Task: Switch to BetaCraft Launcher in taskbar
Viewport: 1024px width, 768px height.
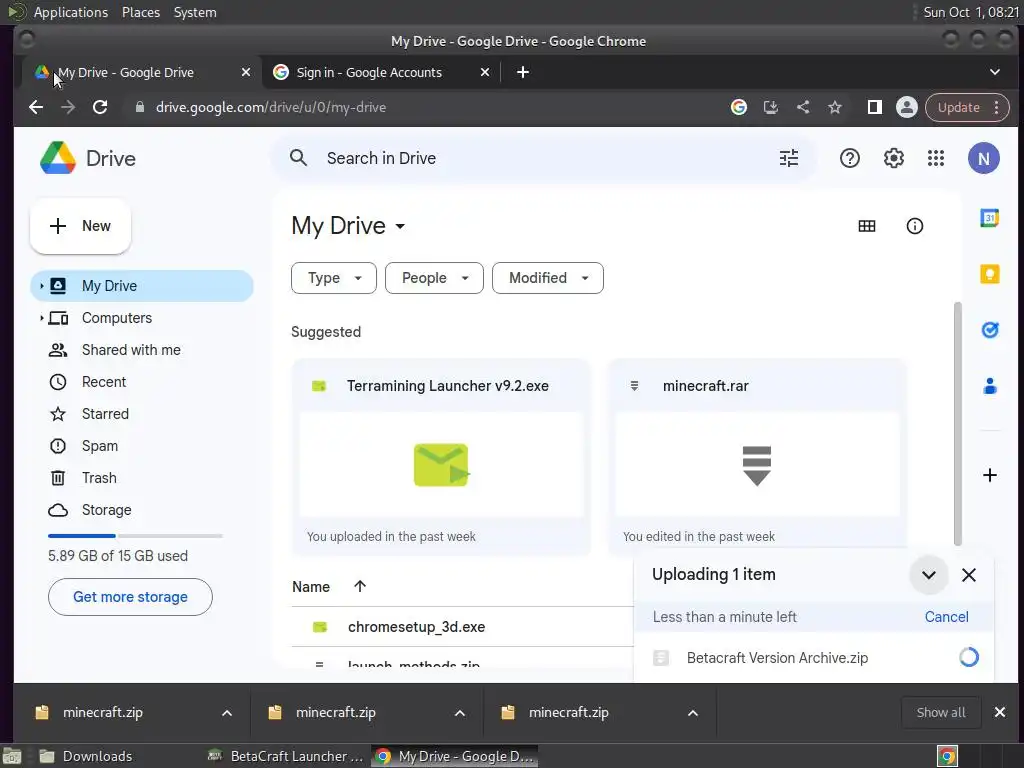Action: click(285, 756)
